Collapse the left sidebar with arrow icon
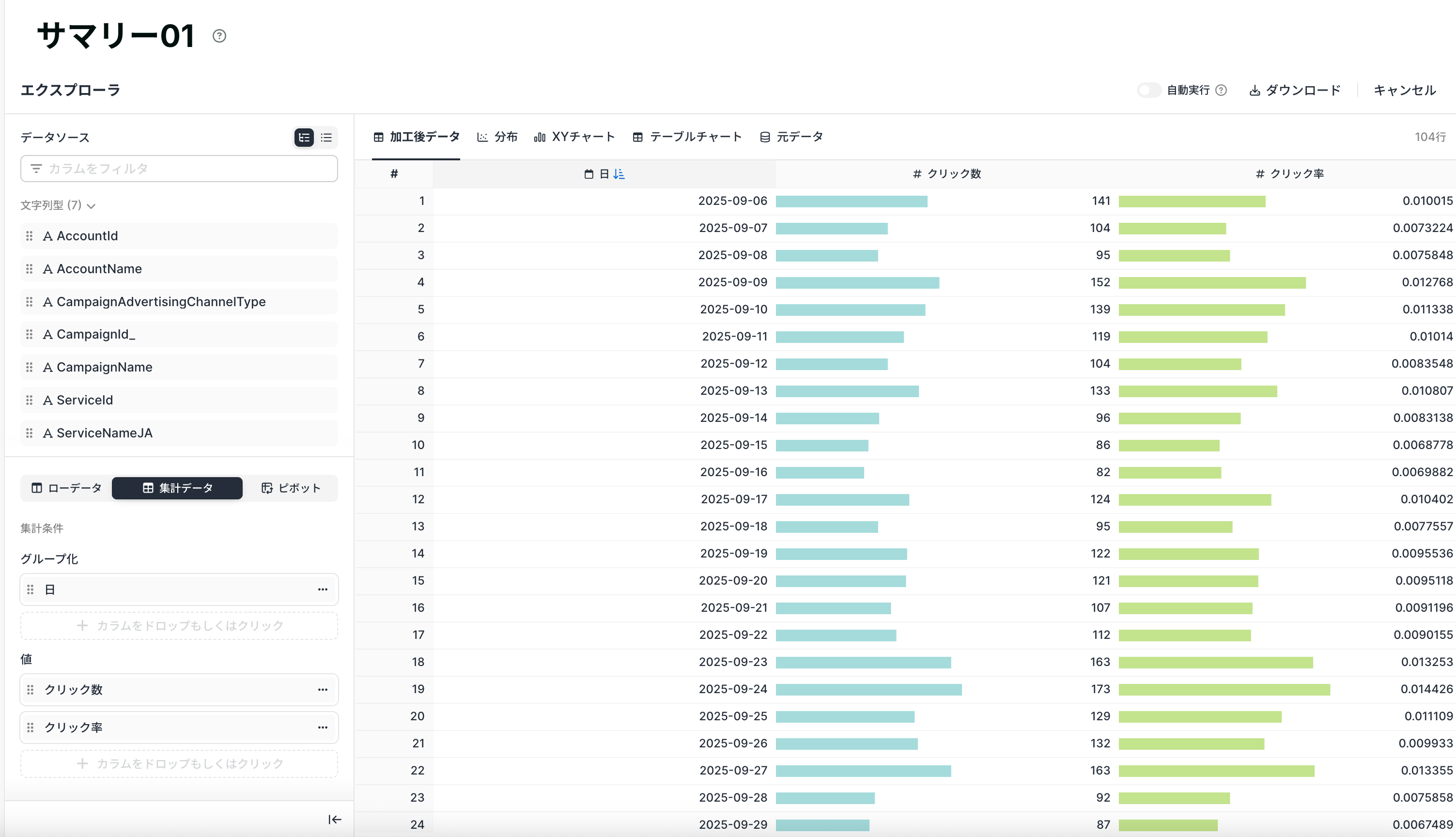The height and width of the screenshot is (837, 1456). click(x=335, y=820)
